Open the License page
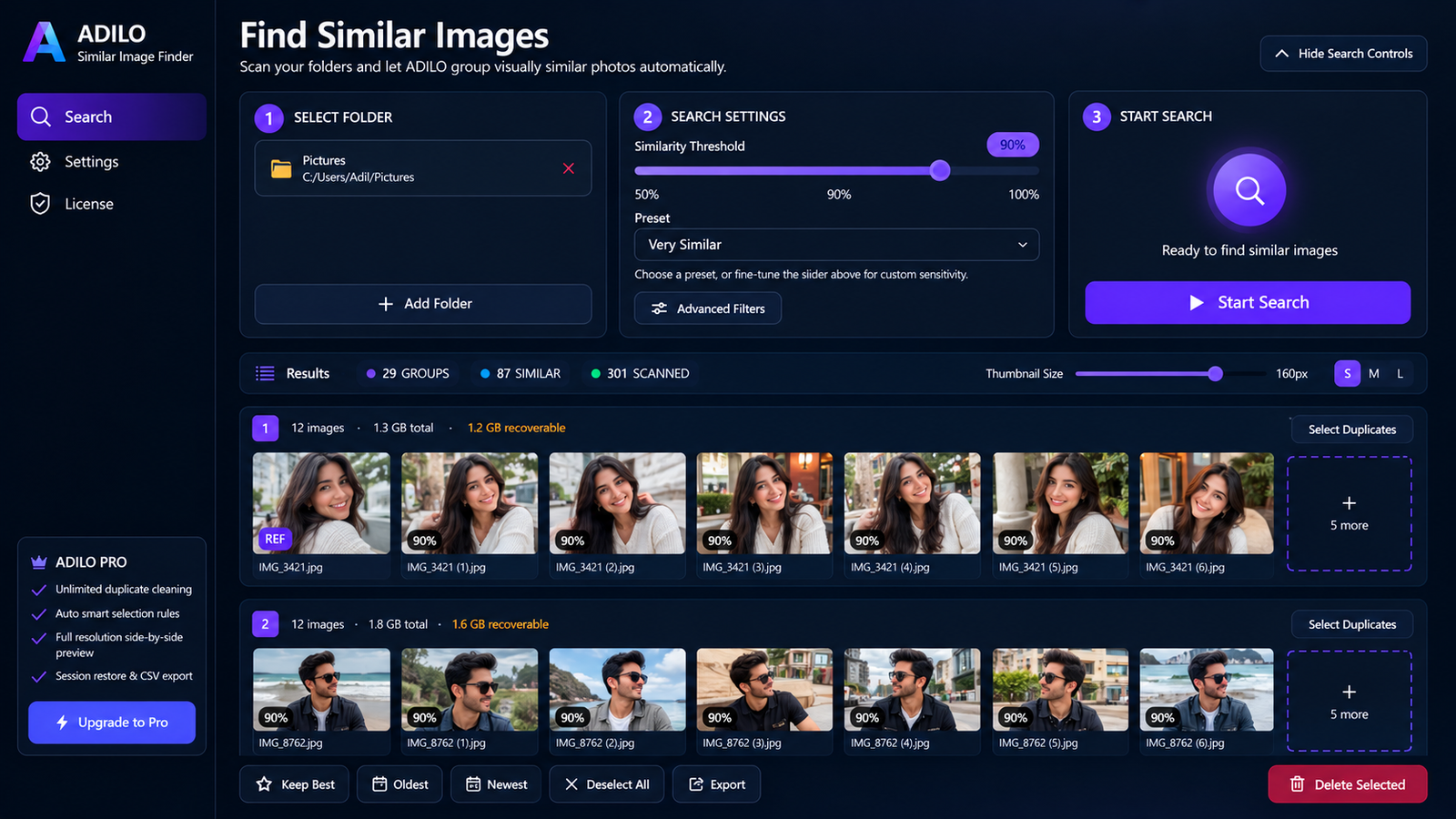1456x819 pixels. (88, 204)
